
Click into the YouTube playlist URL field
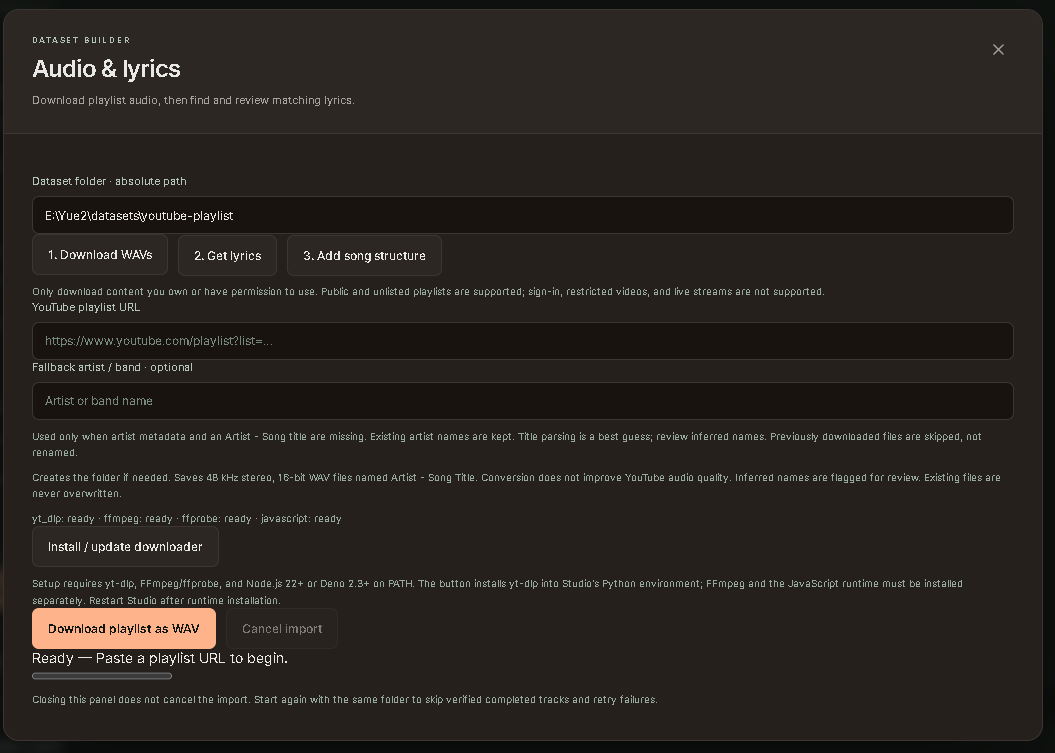click(523, 341)
